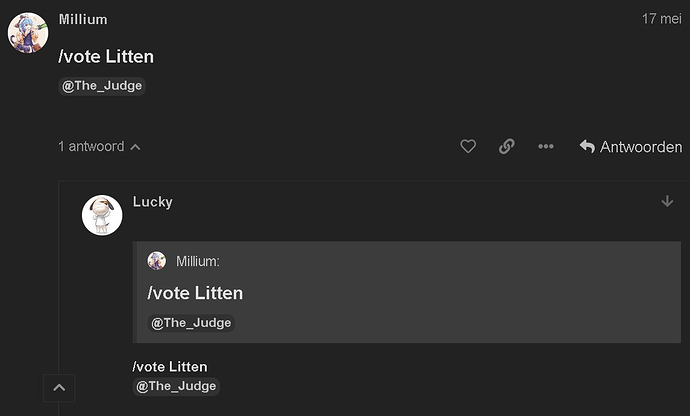This screenshot has width=690, height=416.
Task: Click the 17 mei post date
Action: (x=661, y=19)
